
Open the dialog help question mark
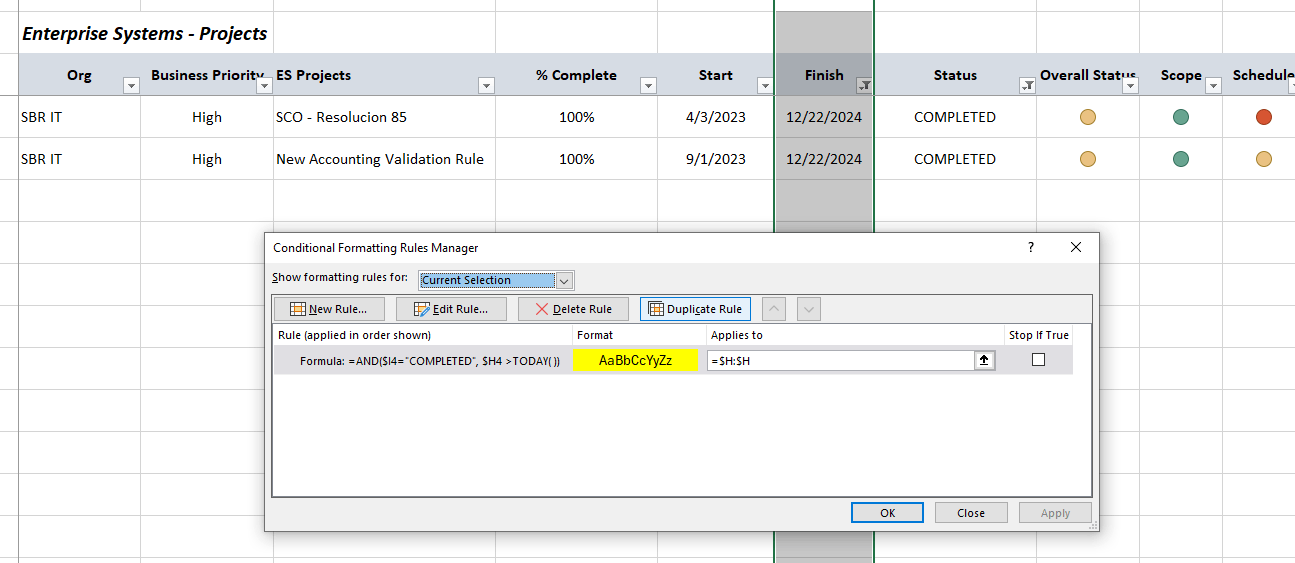point(1031,247)
